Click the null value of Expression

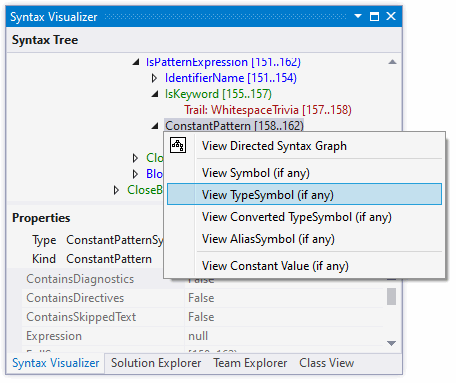(x=198, y=336)
